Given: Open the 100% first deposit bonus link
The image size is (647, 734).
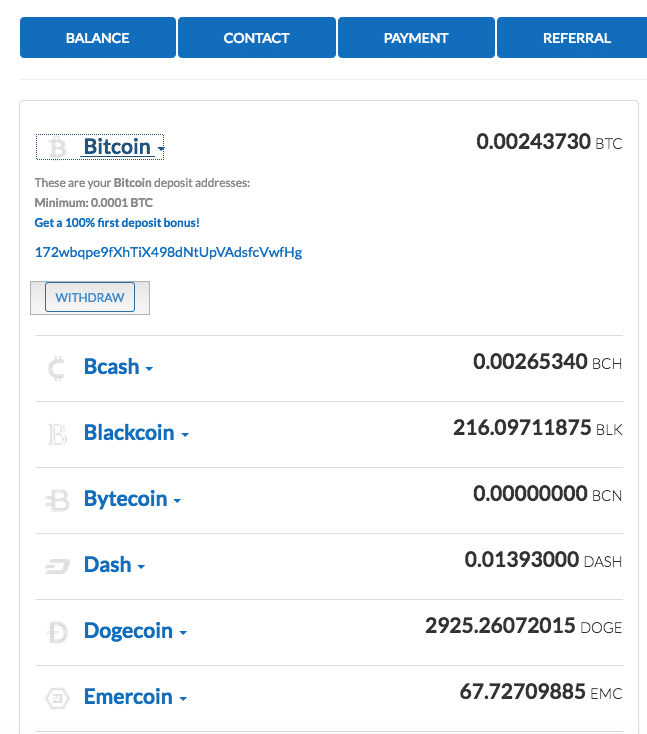Looking at the screenshot, I should [117, 223].
